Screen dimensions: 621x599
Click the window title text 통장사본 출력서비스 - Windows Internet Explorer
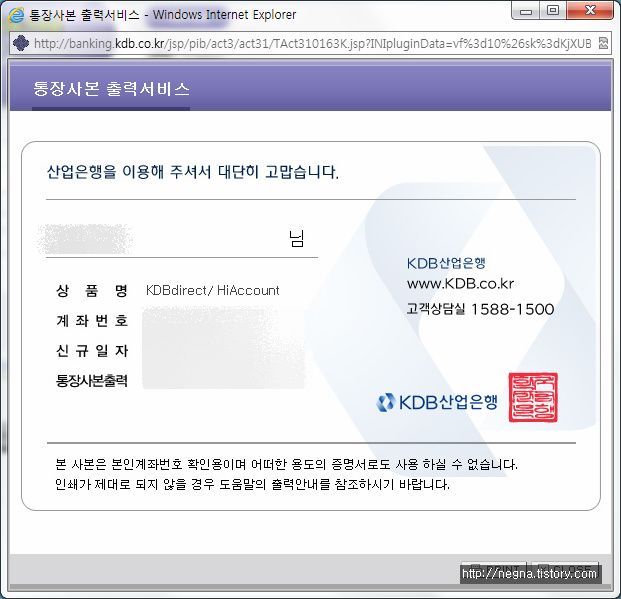[163, 15]
